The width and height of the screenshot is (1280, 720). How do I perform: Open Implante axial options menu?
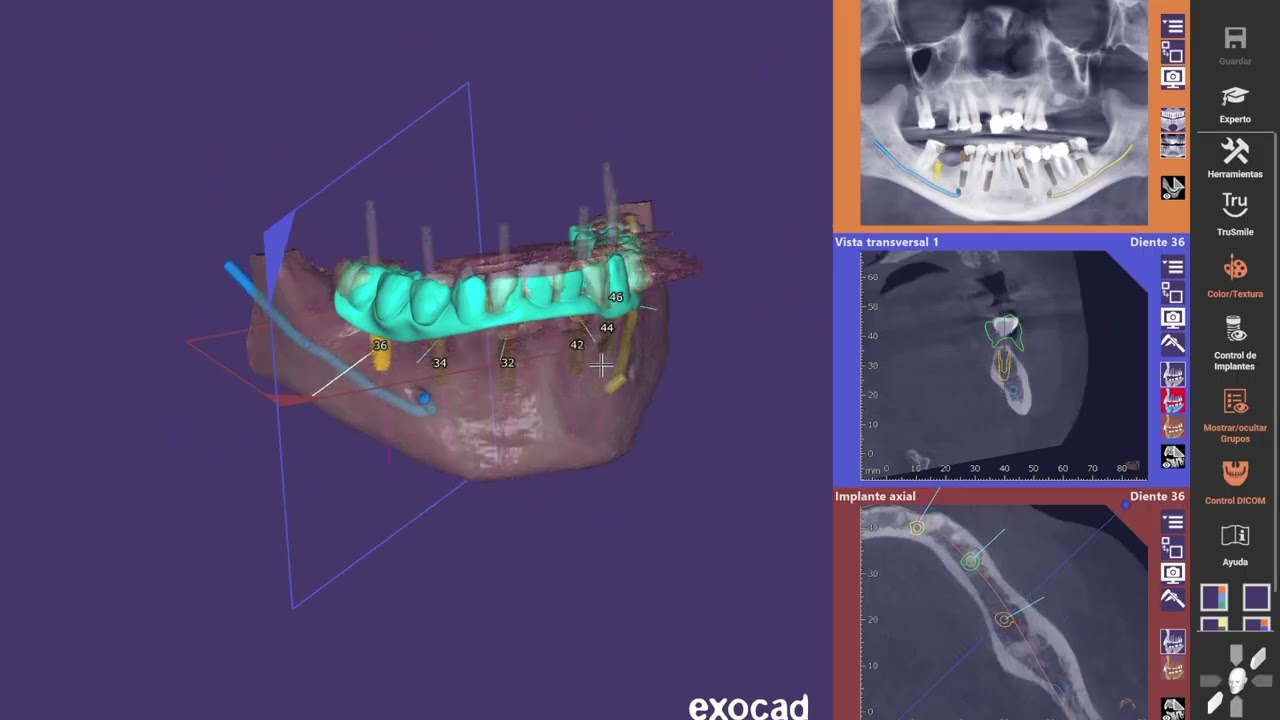[x=1173, y=522]
